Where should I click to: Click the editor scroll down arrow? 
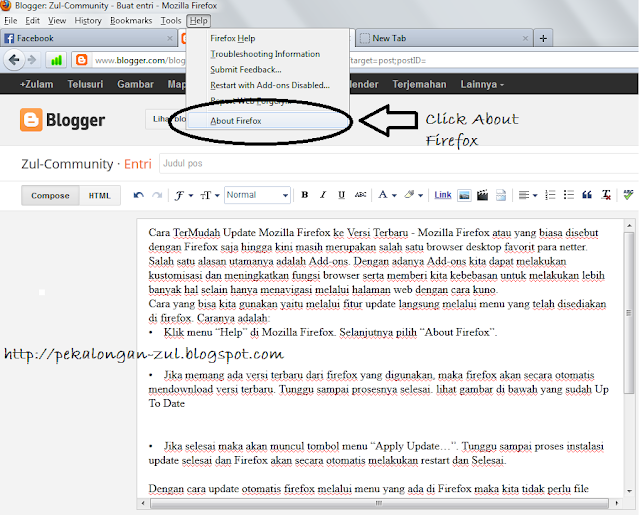(x=629, y=491)
